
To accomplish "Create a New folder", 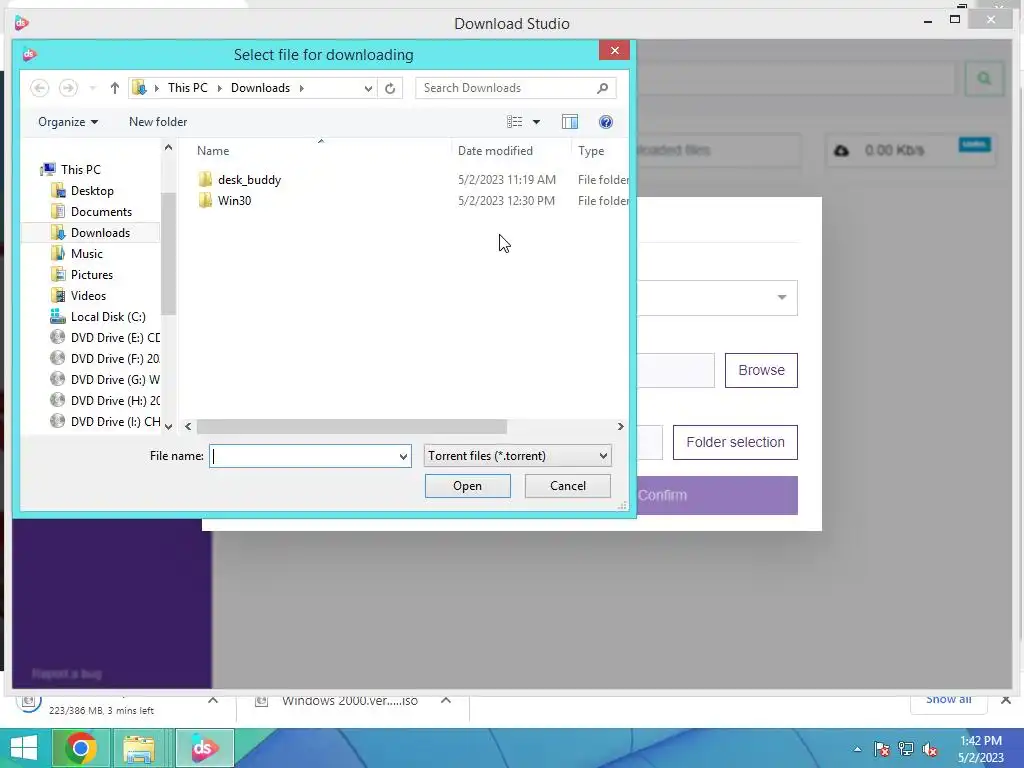I will click(158, 122).
